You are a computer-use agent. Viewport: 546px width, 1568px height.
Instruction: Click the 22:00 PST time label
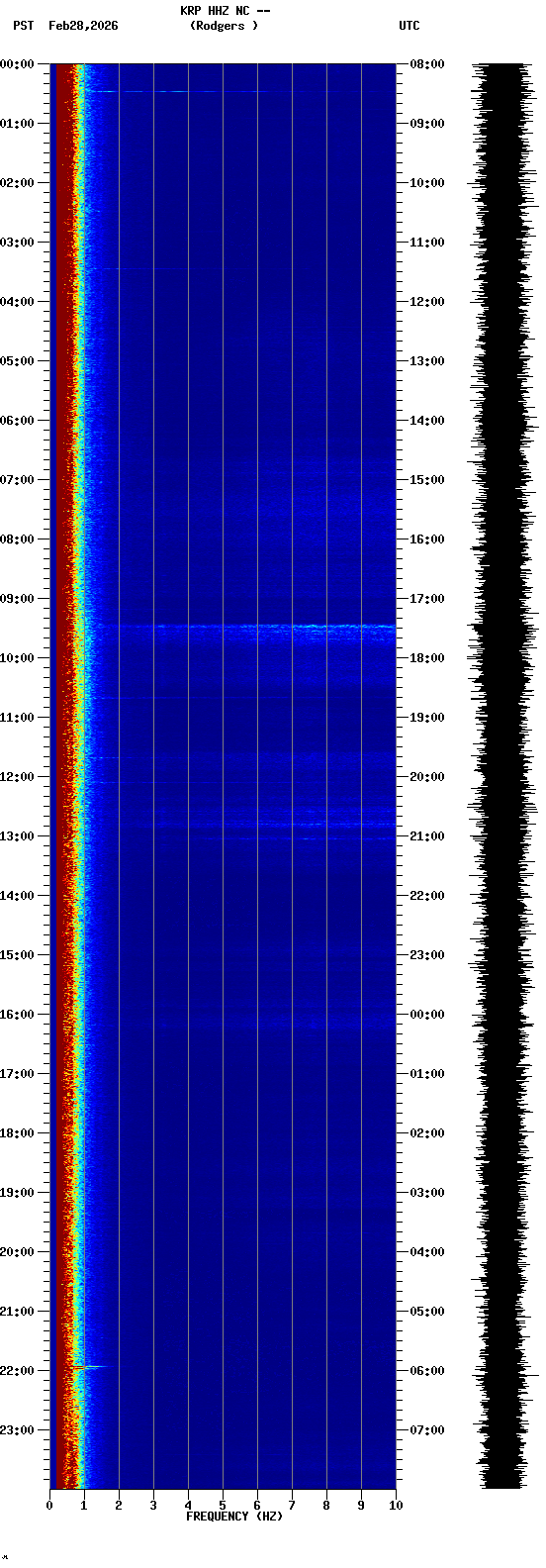point(17,1371)
